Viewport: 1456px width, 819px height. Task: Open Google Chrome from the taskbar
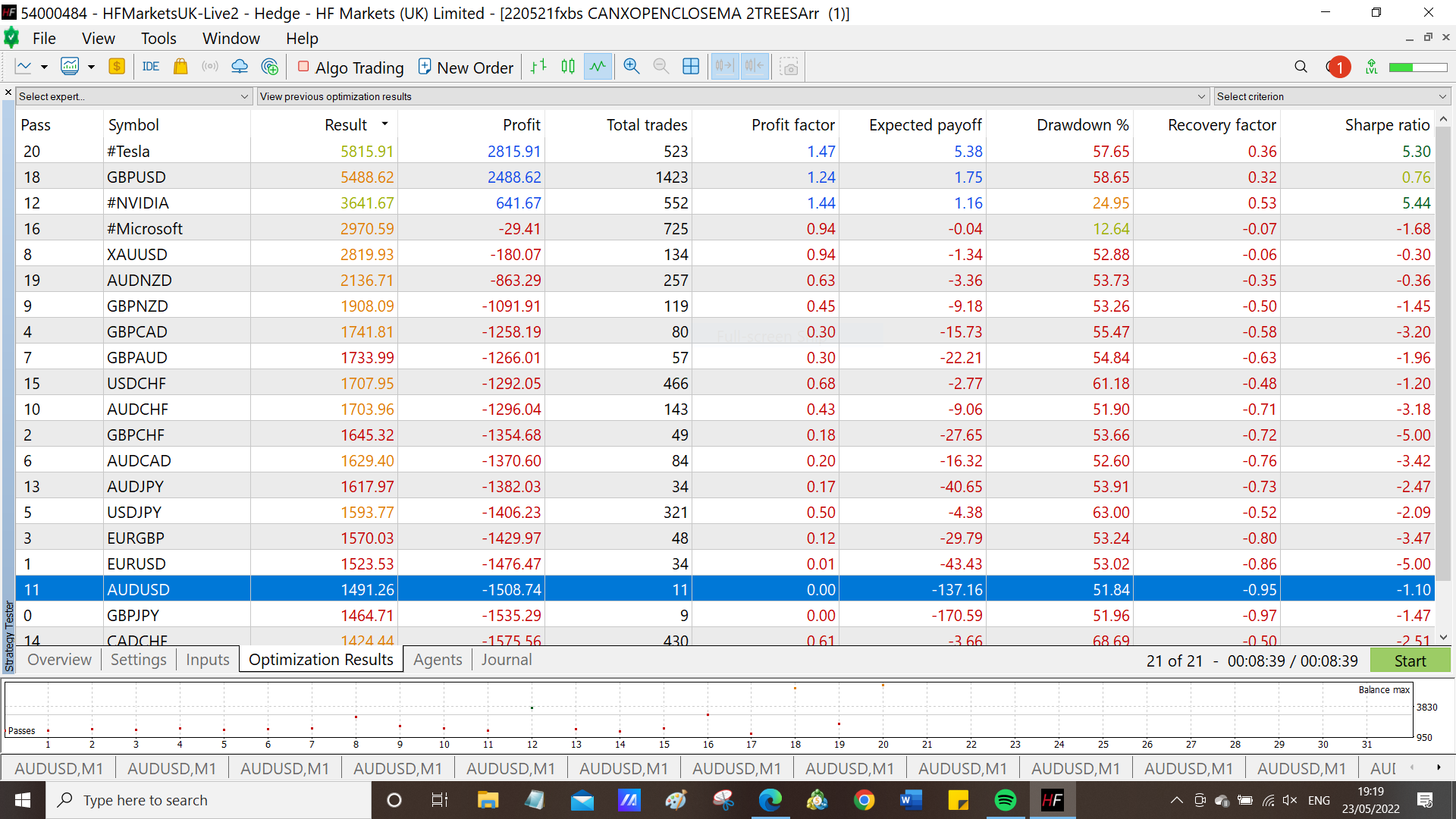tap(864, 801)
